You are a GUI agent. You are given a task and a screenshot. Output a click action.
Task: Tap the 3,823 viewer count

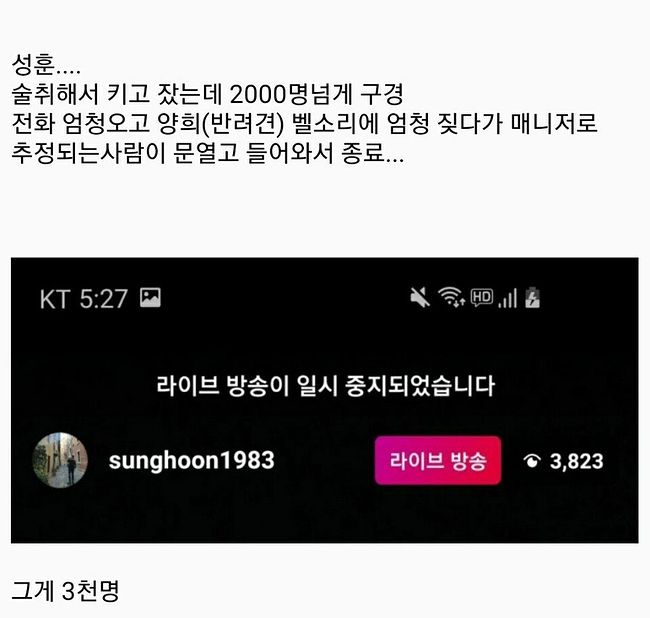pyautogui.click(x=576, y=461)
